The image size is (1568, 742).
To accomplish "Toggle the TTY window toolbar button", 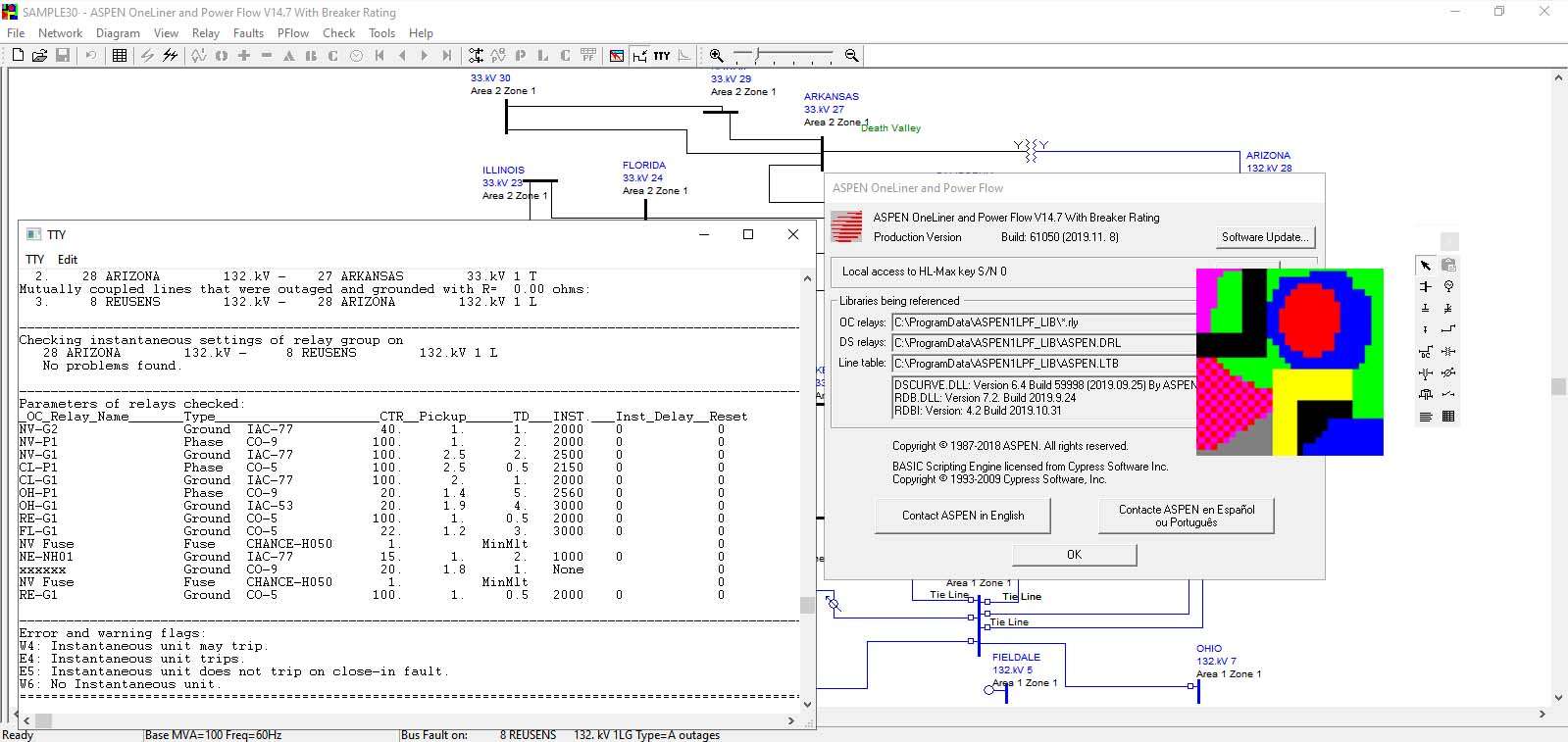I will (662, 56).
